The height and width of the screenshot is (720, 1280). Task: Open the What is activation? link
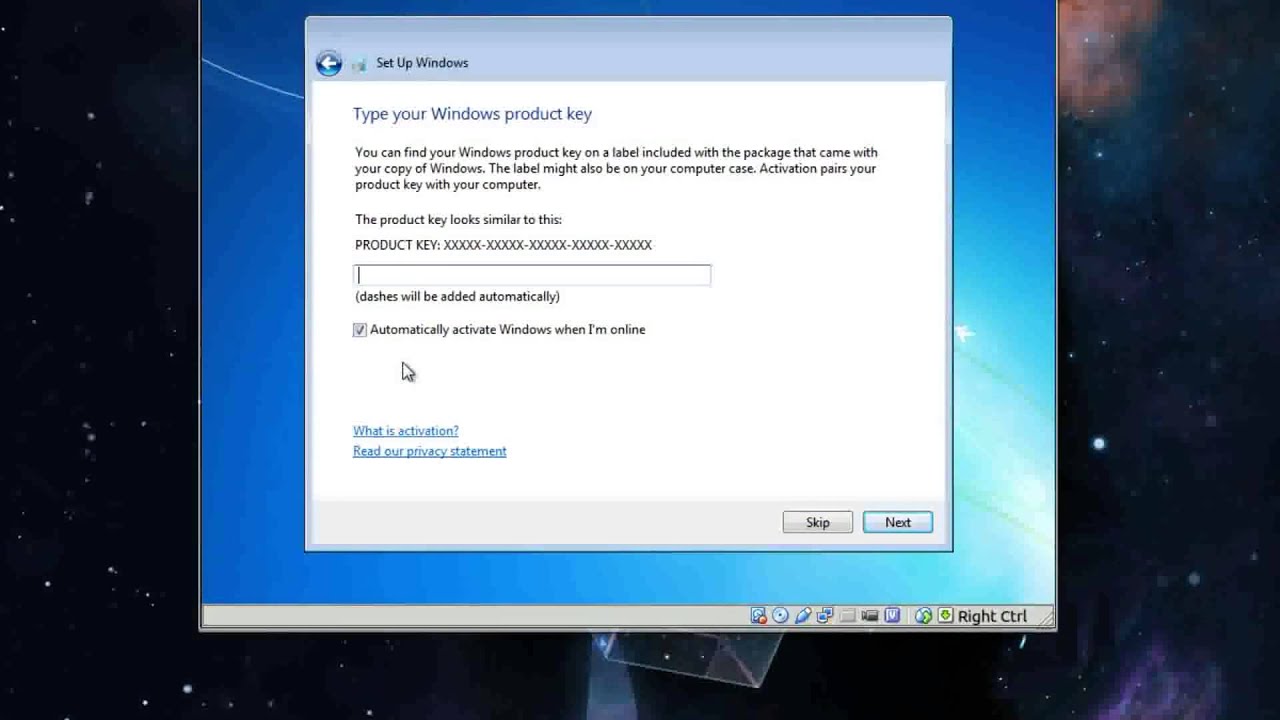click(406, 431)
